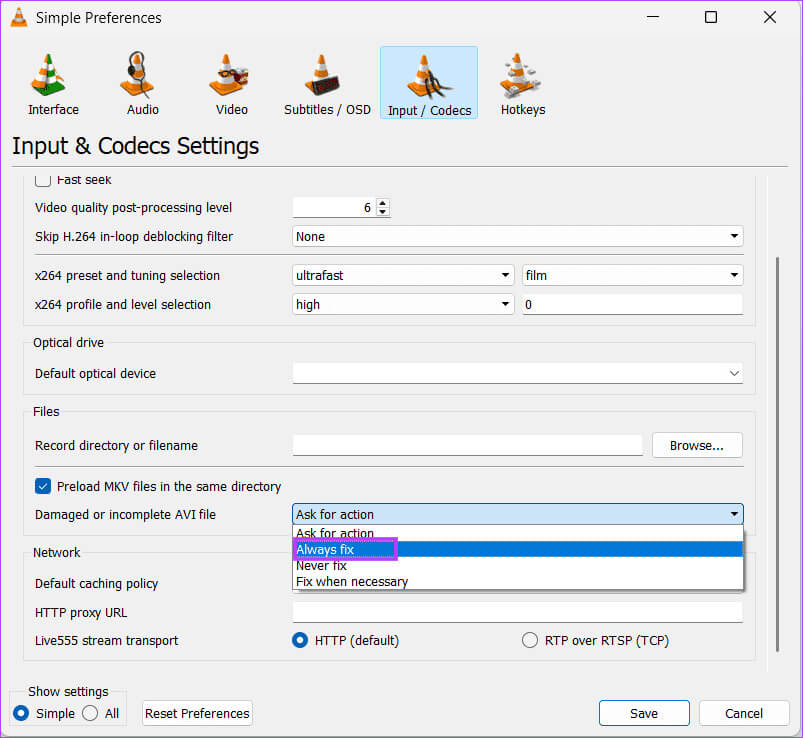This screenshot has width=803, height=738.
Task: Click the HTTP proxy URL field
Action: (517, 612)
